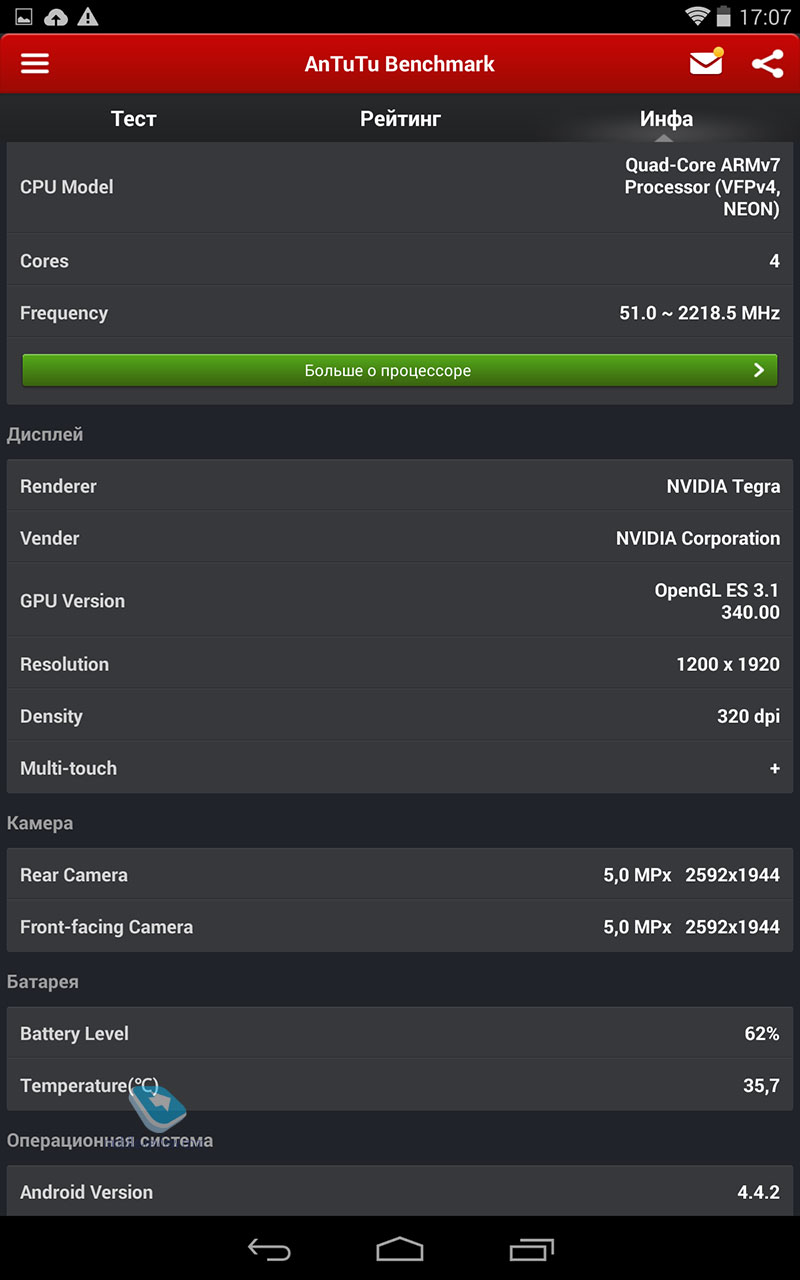Tap the Wi-Fi status icon
The height and width of the screenshot is (1280, 800).
tap(697, 16)
